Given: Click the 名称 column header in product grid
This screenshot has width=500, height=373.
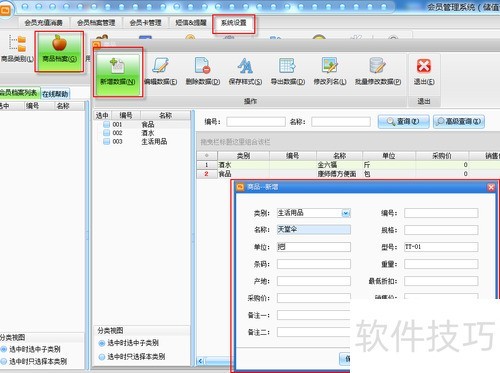Looking at the screenshot, I should pyautogui.click(x=339, y=156).
